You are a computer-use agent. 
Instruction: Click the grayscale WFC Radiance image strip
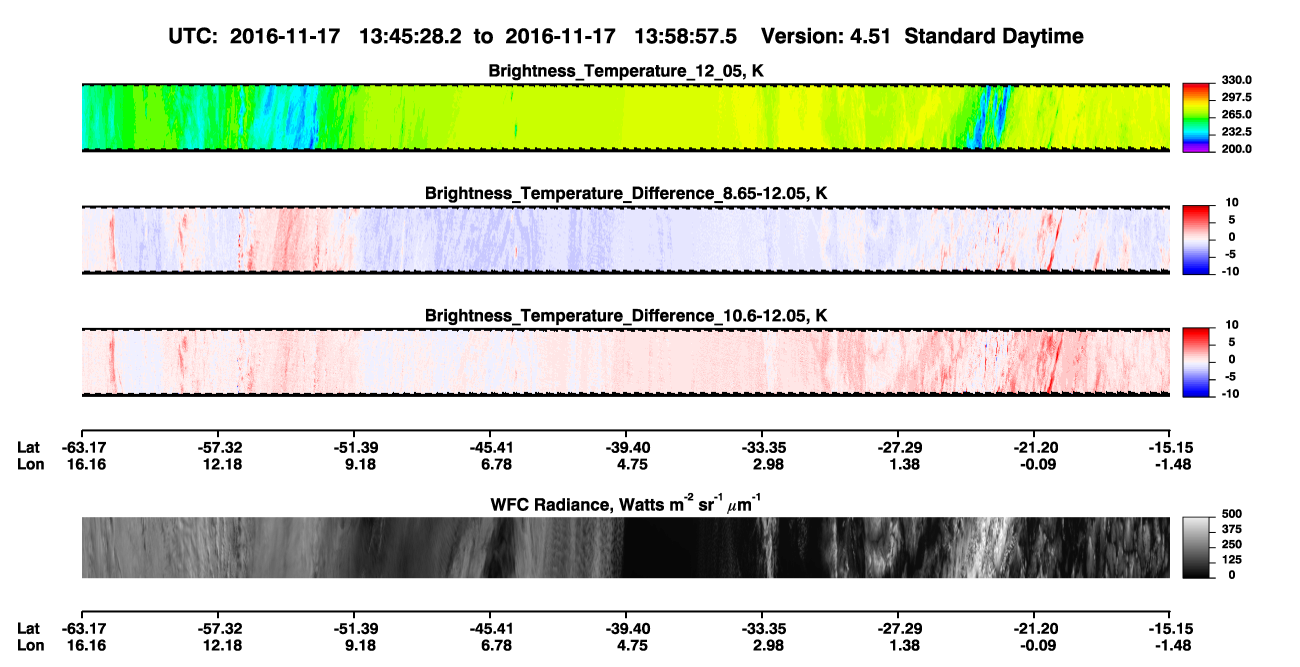pyautogui.click(x=625, y=547)
